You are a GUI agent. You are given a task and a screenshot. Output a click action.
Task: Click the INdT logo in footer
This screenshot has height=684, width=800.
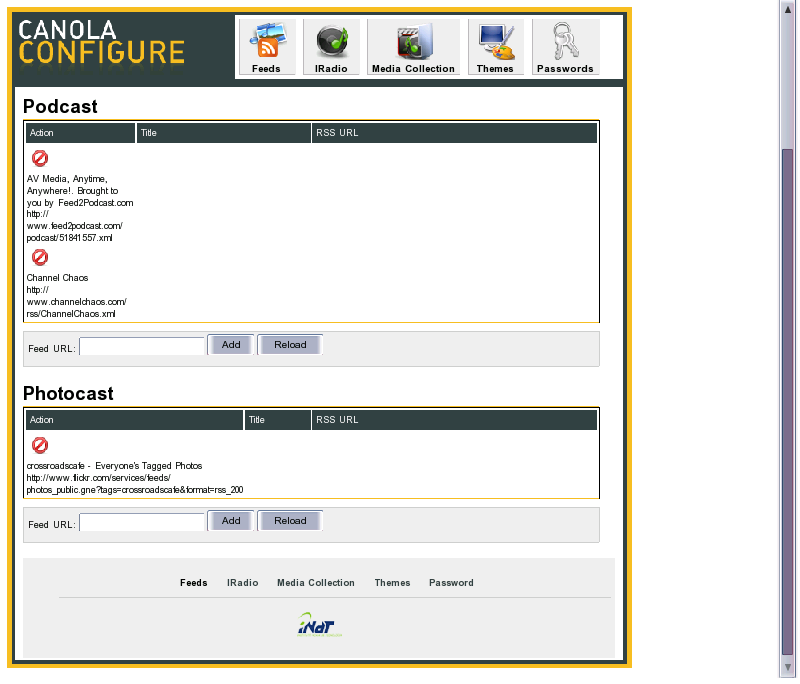coord(319,625)
